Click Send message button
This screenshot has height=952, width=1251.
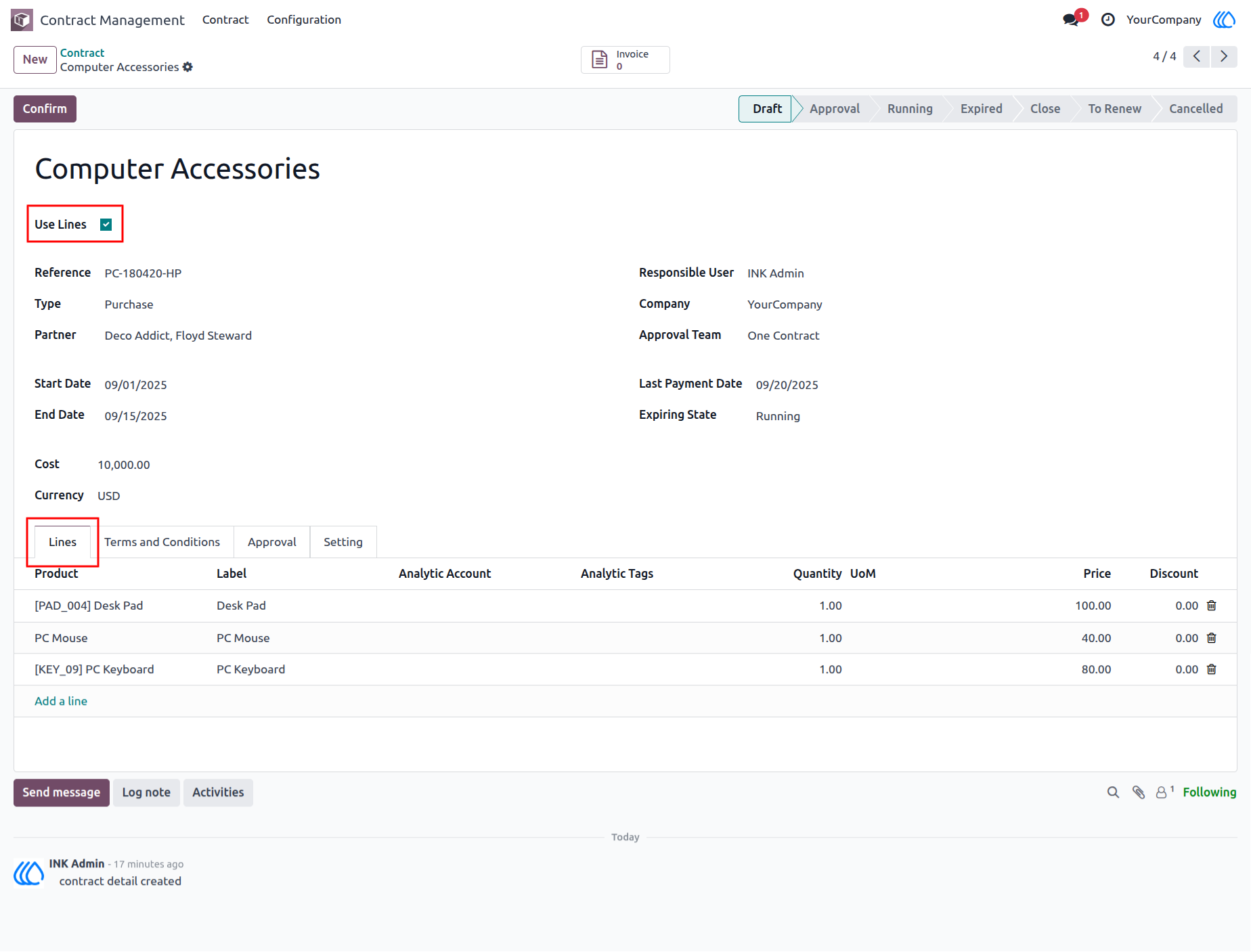tap(62, 792)
